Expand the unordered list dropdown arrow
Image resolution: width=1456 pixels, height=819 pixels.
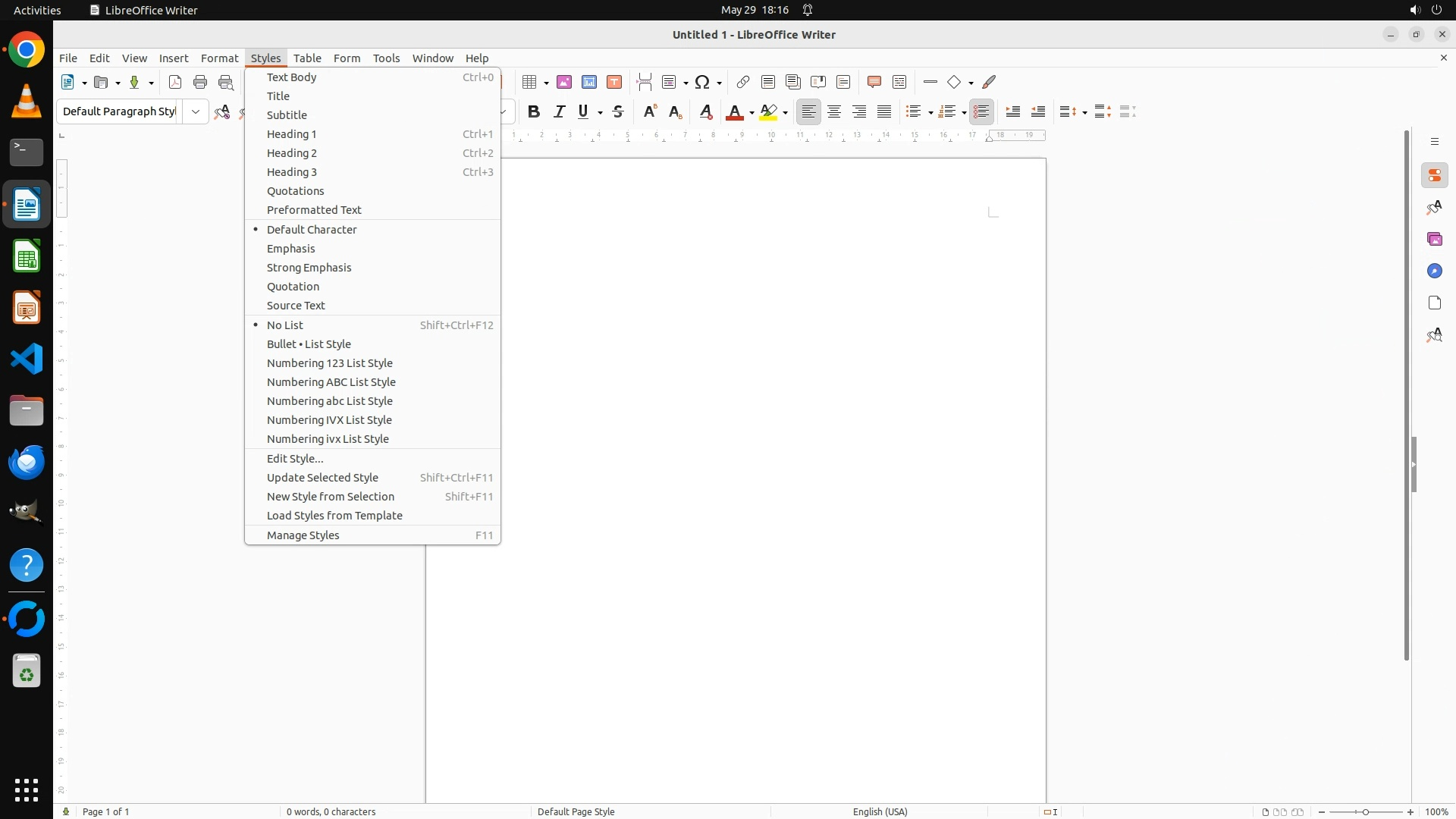[x=930, y=112]
